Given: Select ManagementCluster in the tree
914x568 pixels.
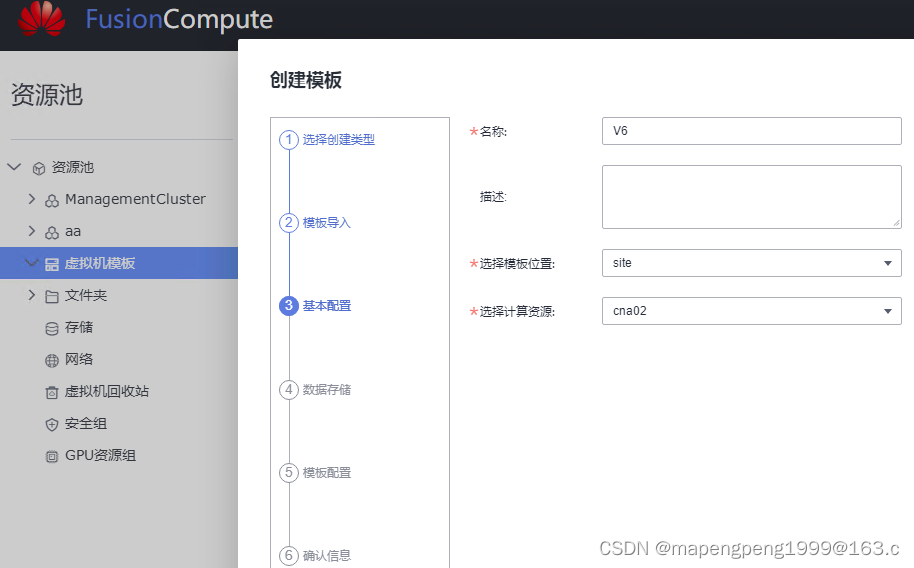Looking at the screenshot, I should 135,199.
